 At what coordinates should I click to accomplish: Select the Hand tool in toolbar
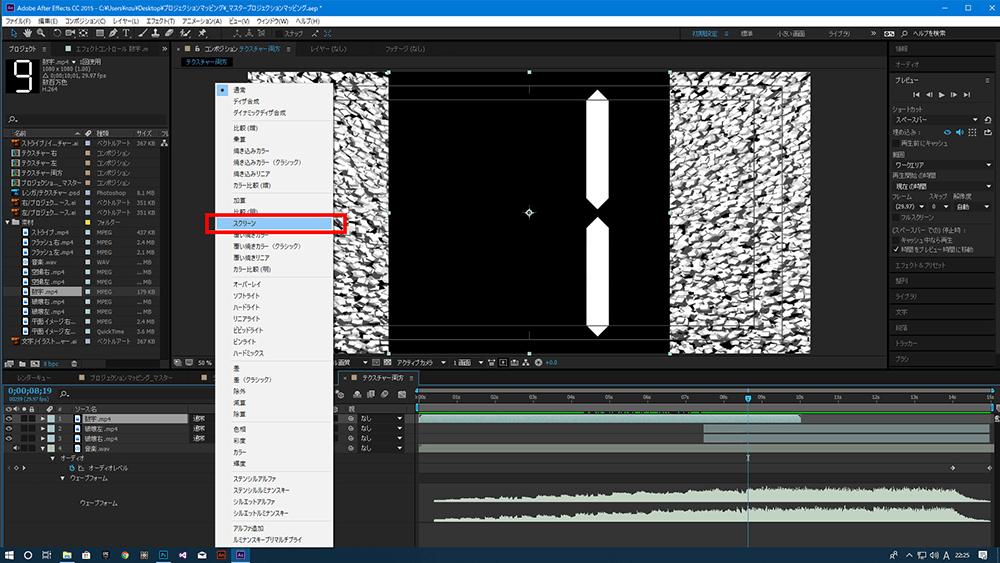click(x=26, y=33)
